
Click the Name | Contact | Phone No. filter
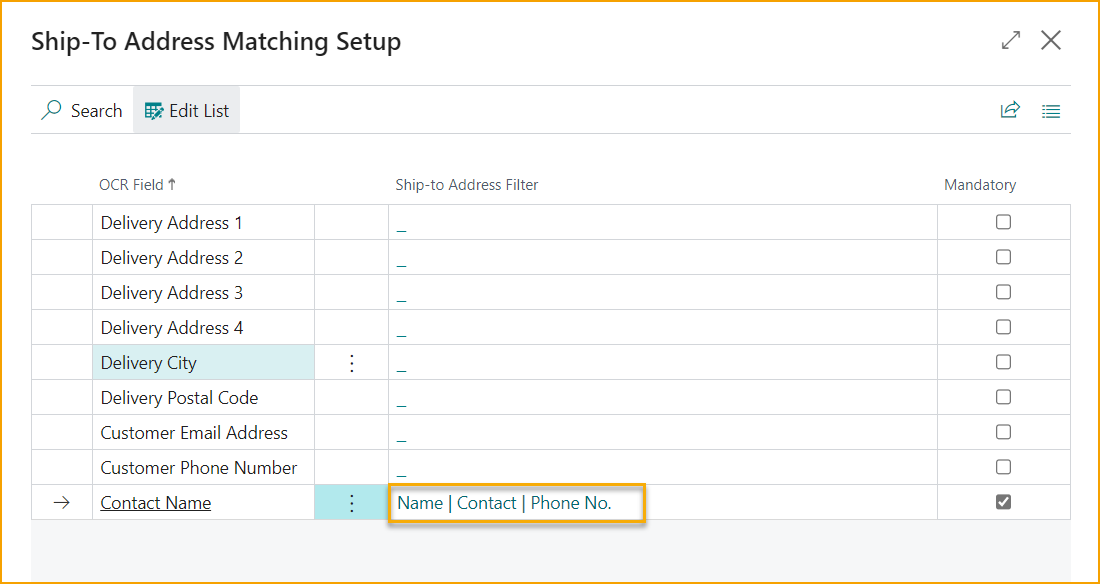[504, 503]
